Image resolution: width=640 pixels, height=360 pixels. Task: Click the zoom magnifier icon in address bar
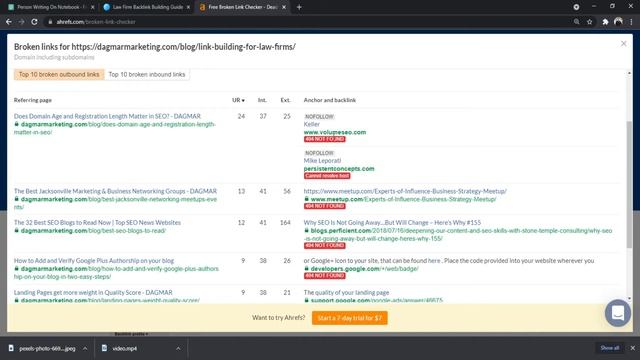tap(576, 22)
